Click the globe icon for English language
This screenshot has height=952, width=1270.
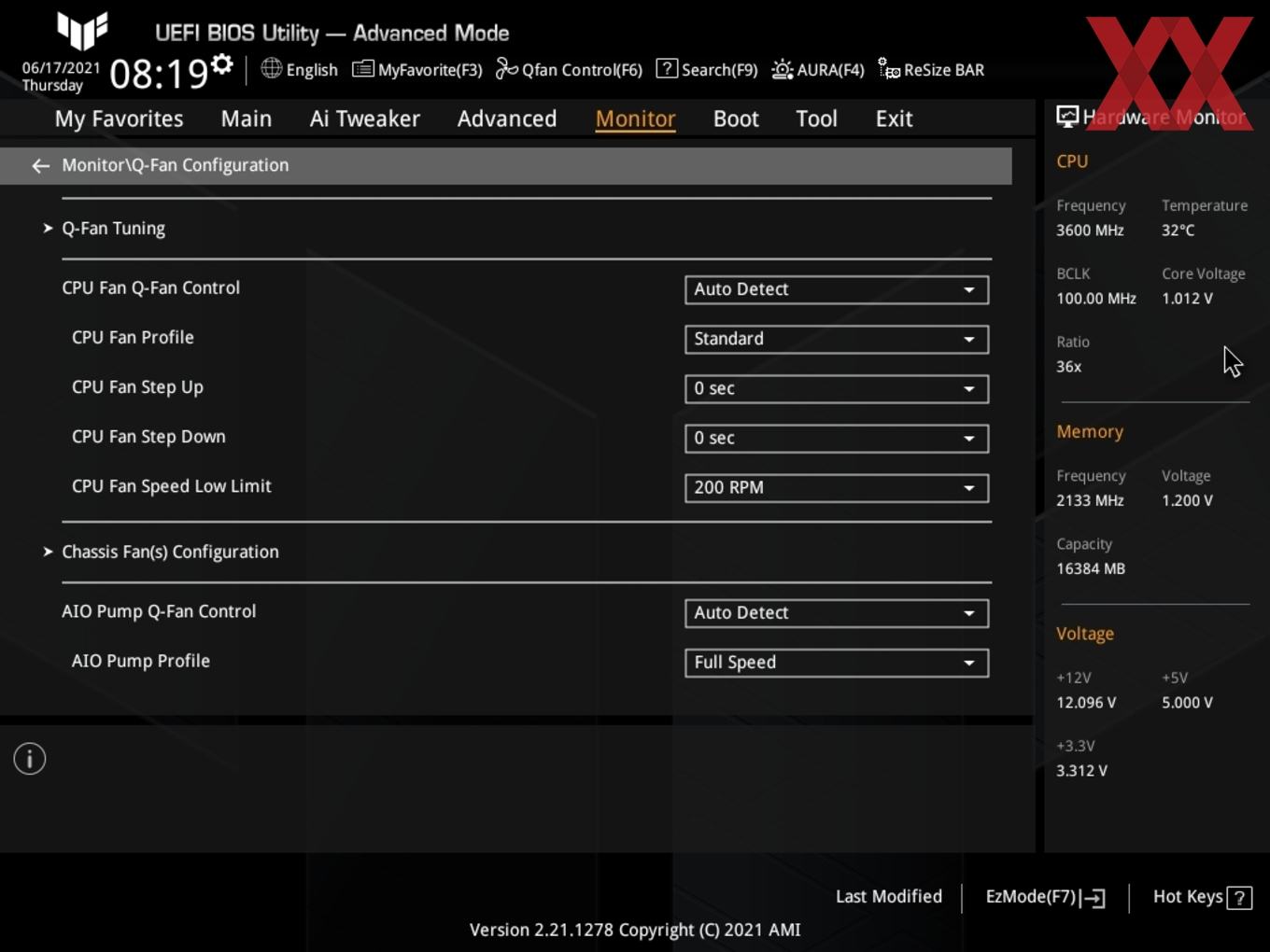tap(271, 68)
